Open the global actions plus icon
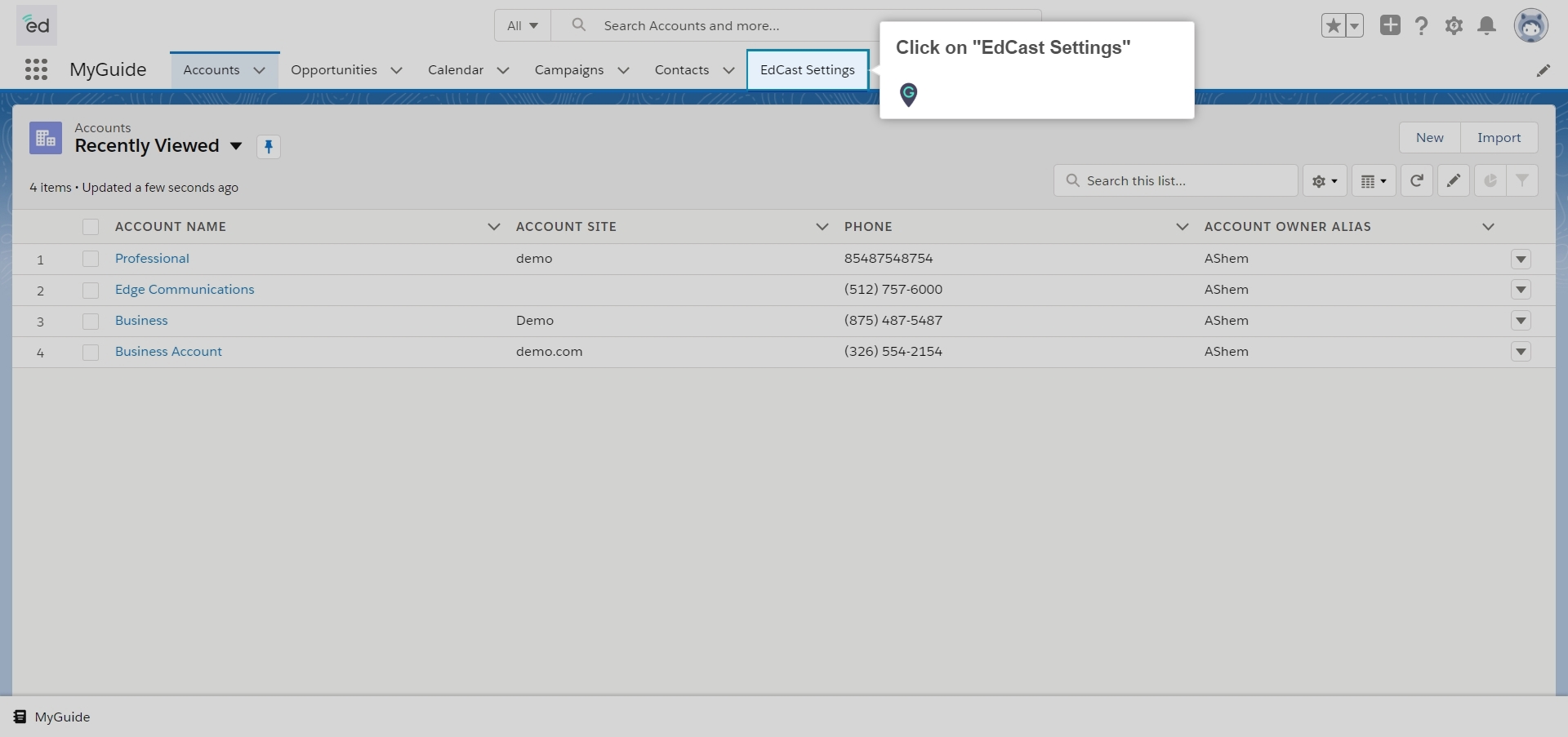 pos(1390,25)
